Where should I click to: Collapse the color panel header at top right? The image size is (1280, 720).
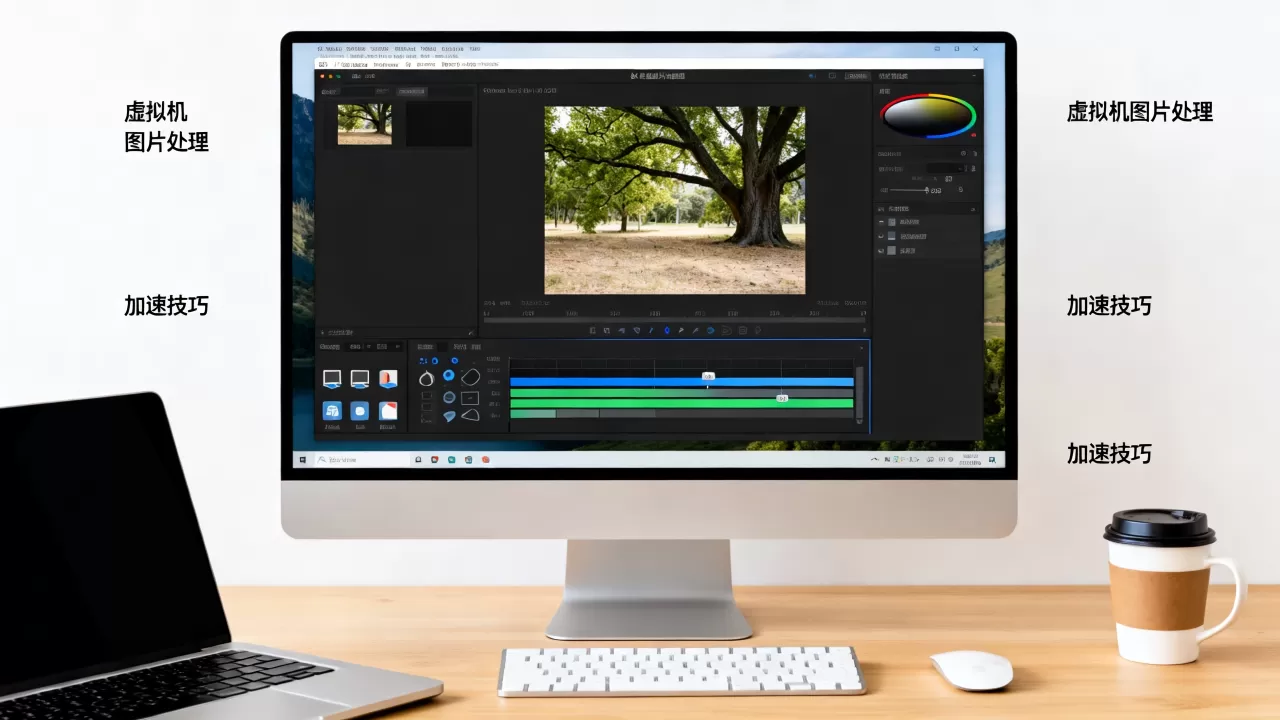tap(973, 76)
